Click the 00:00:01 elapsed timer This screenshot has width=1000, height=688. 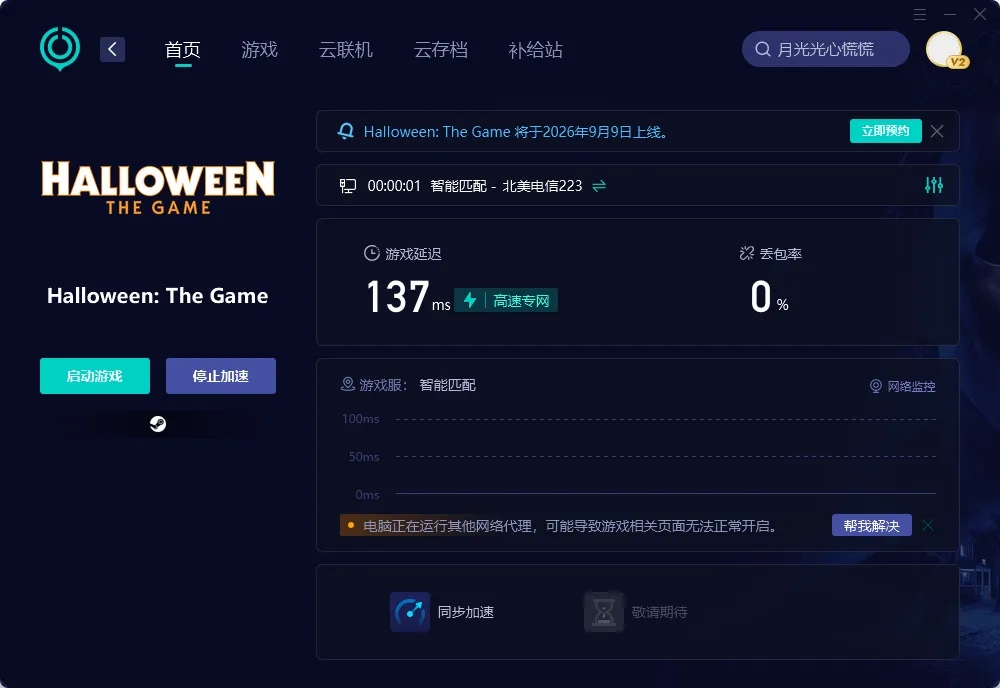coord(394,186)
